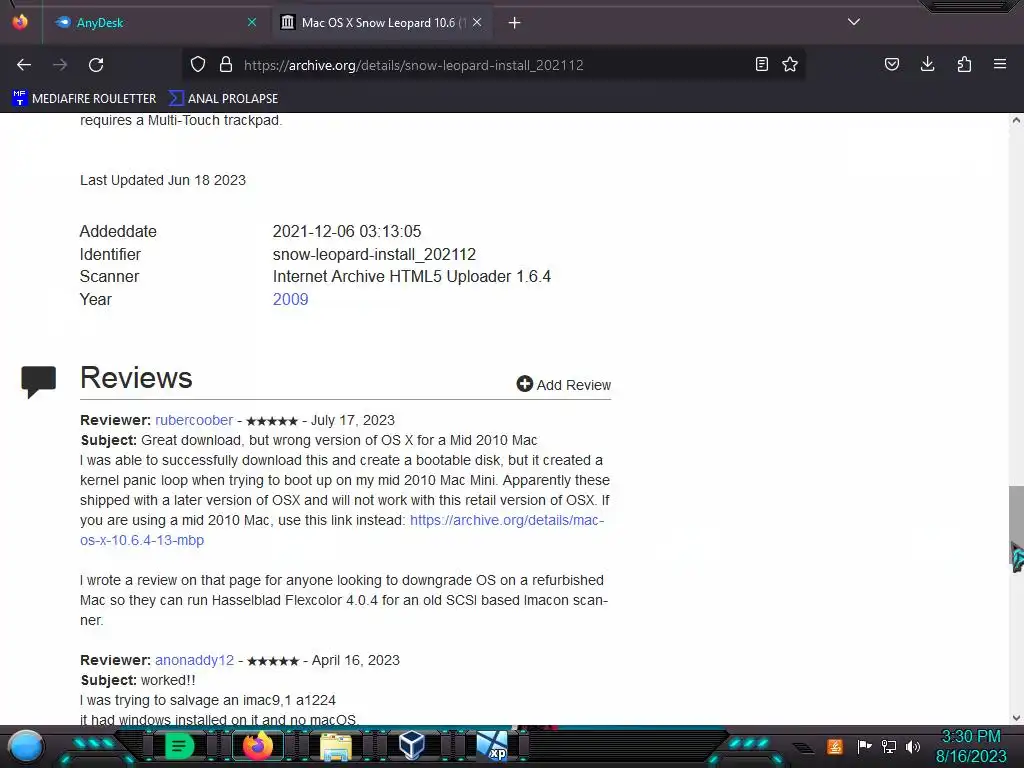Click identifier value snow-leopard-install_202112
Image resolution: width=1024 pixels, height=768 pixels.
(374, 254)
